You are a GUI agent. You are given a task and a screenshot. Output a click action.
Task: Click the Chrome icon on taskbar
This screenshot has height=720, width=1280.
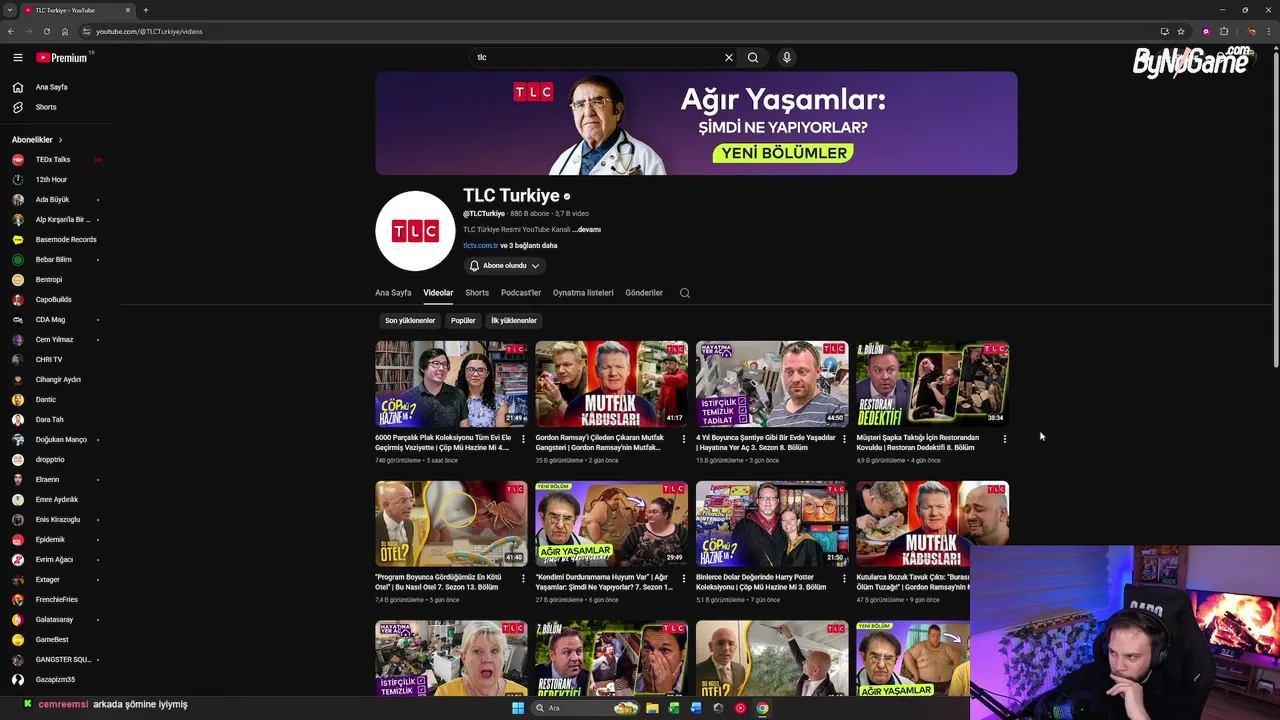(762, 708)
